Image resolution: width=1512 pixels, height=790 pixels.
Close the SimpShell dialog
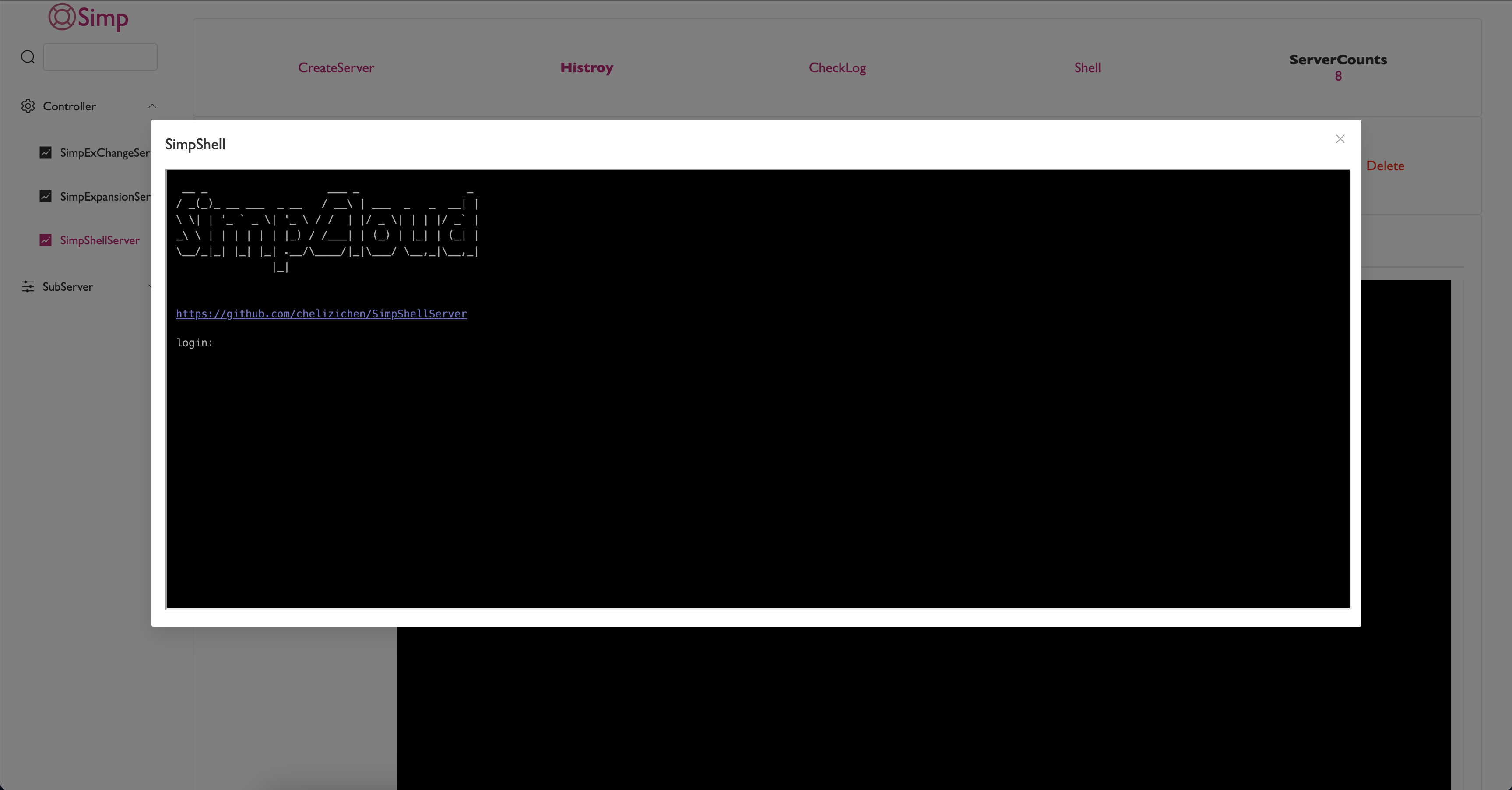(x=1340, y=139)
